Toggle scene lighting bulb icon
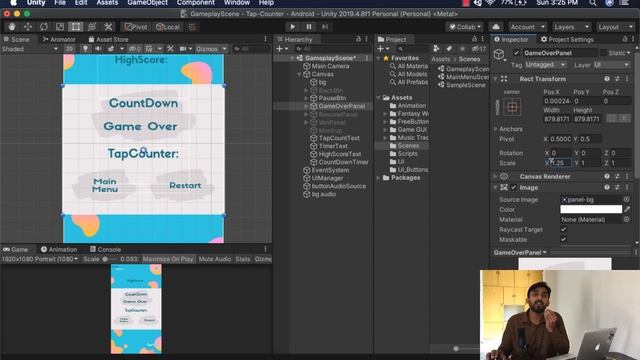Viewport: 640px width, 360px height. coord(85,49)
